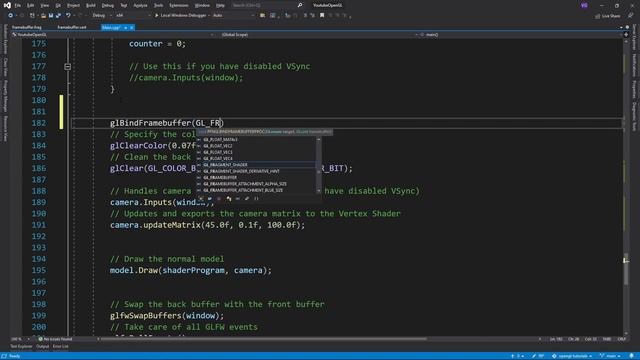Click the No issues found indicator
This screenshot has width=640, height=360.
point(55,339)
